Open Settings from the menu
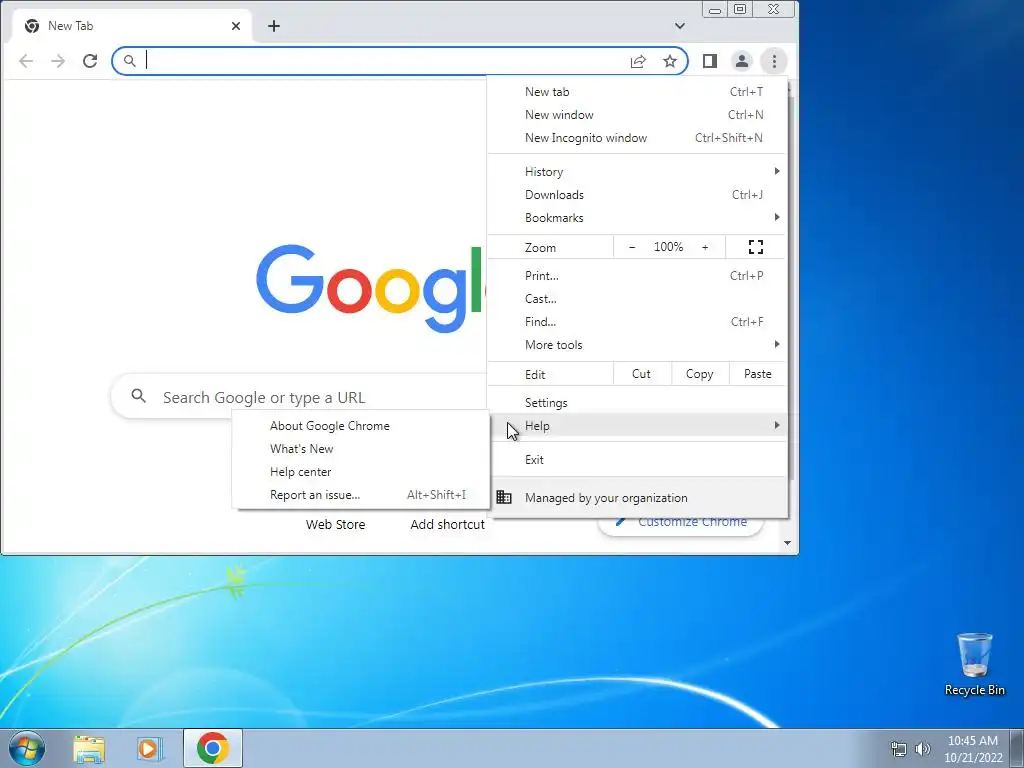Image resolution: width=1024 pixels, height=768 pixels. [x=637, y=403]
